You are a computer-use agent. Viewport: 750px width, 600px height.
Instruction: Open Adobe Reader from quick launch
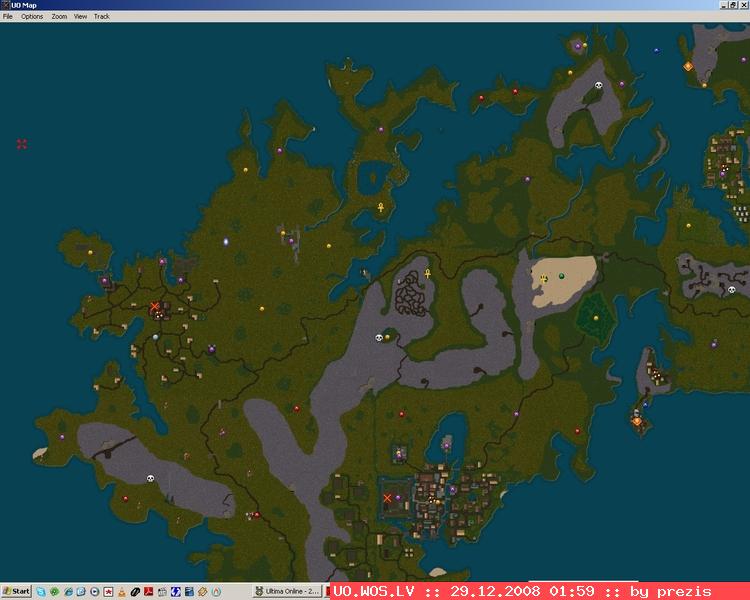point(149,592)
